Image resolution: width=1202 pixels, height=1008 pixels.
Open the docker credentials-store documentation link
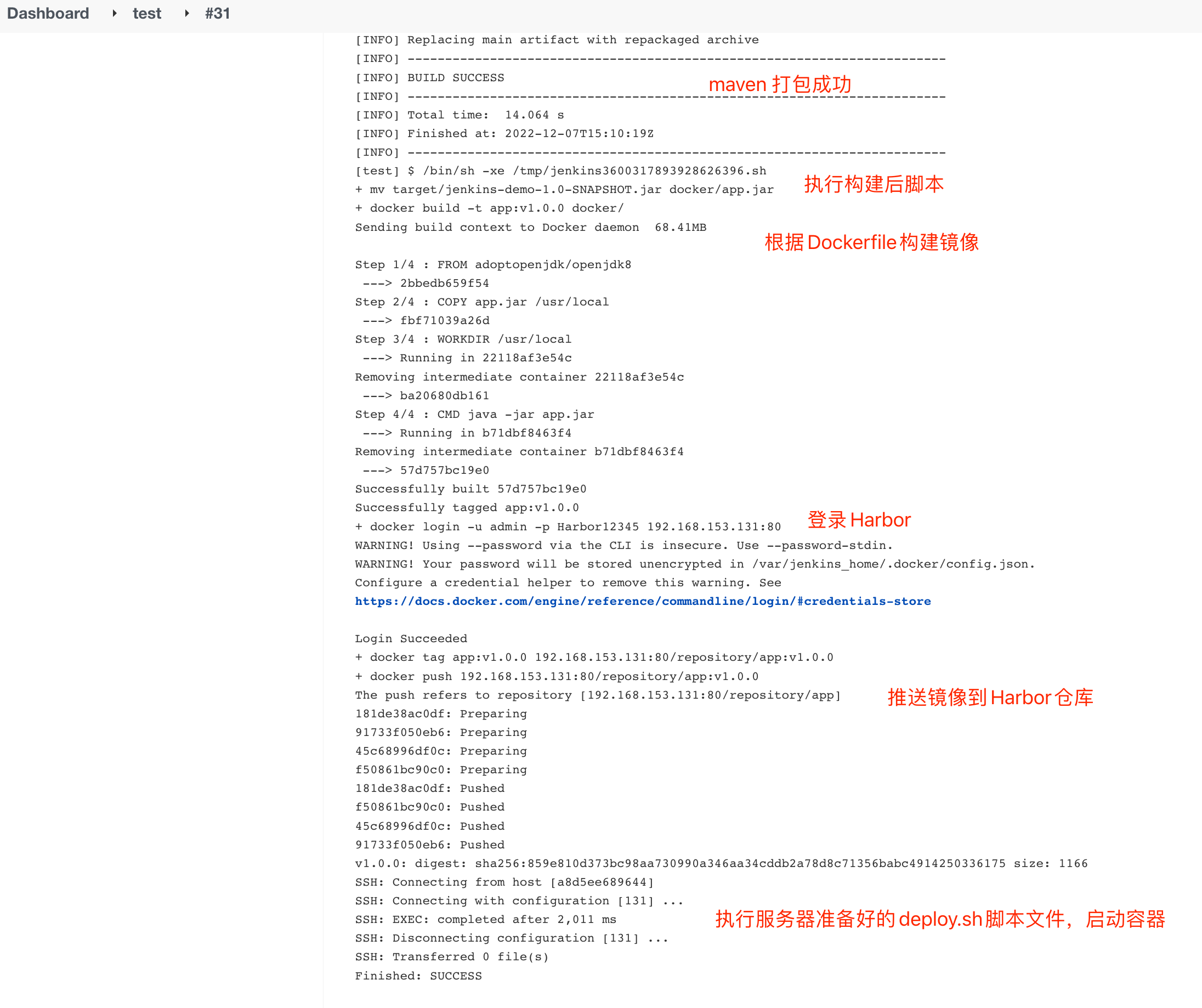[x=642, y=601]
